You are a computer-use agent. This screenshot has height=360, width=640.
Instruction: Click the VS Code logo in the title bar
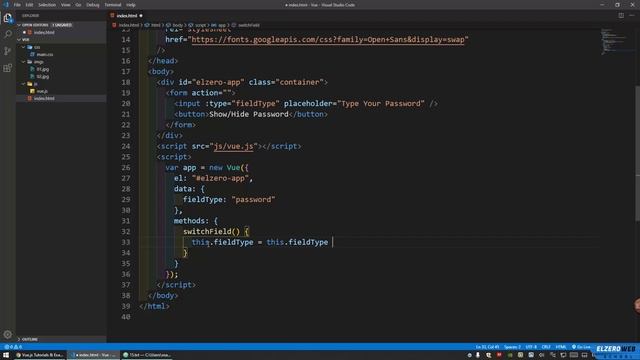pyautogui.click(x=6, y=5)
